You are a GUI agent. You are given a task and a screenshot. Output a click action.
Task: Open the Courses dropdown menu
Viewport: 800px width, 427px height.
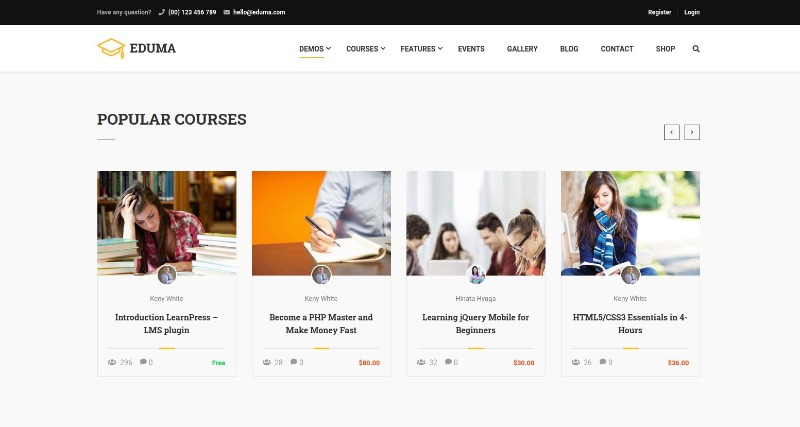pyautogui.click(x=365, y=49)
